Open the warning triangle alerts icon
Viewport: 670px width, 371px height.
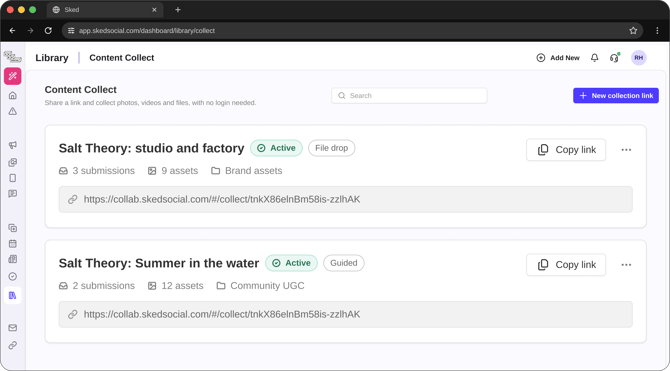click(13, 112)
